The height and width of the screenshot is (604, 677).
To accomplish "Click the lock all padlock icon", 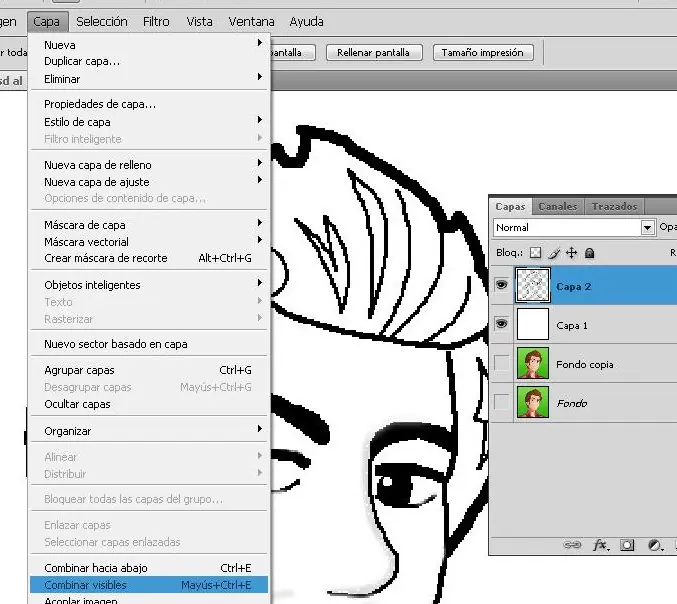I will click(589, 253).
